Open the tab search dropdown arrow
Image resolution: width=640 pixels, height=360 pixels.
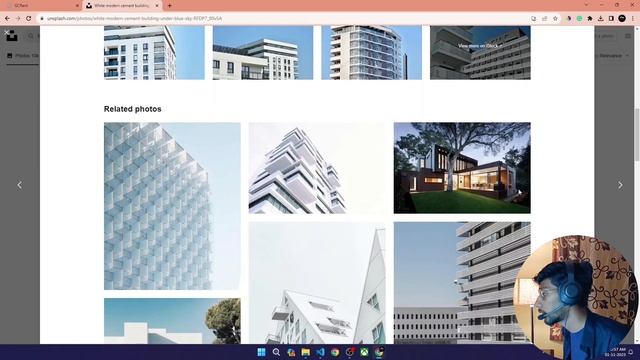586,5
